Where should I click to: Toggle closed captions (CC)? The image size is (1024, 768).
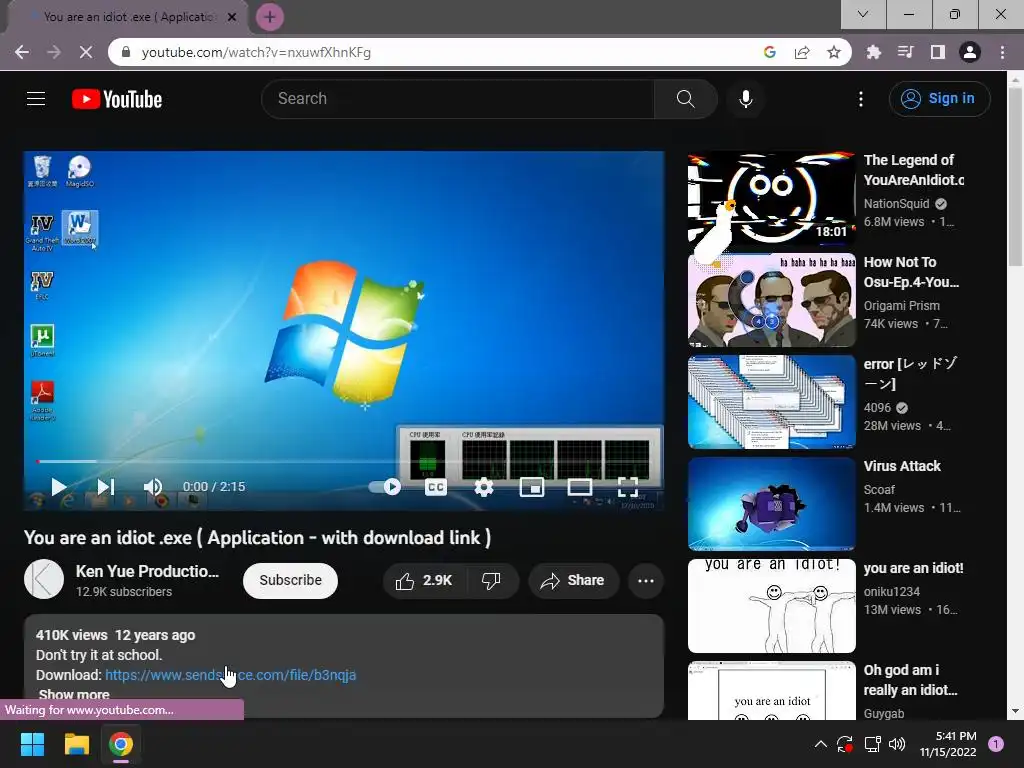pos(436,487)
